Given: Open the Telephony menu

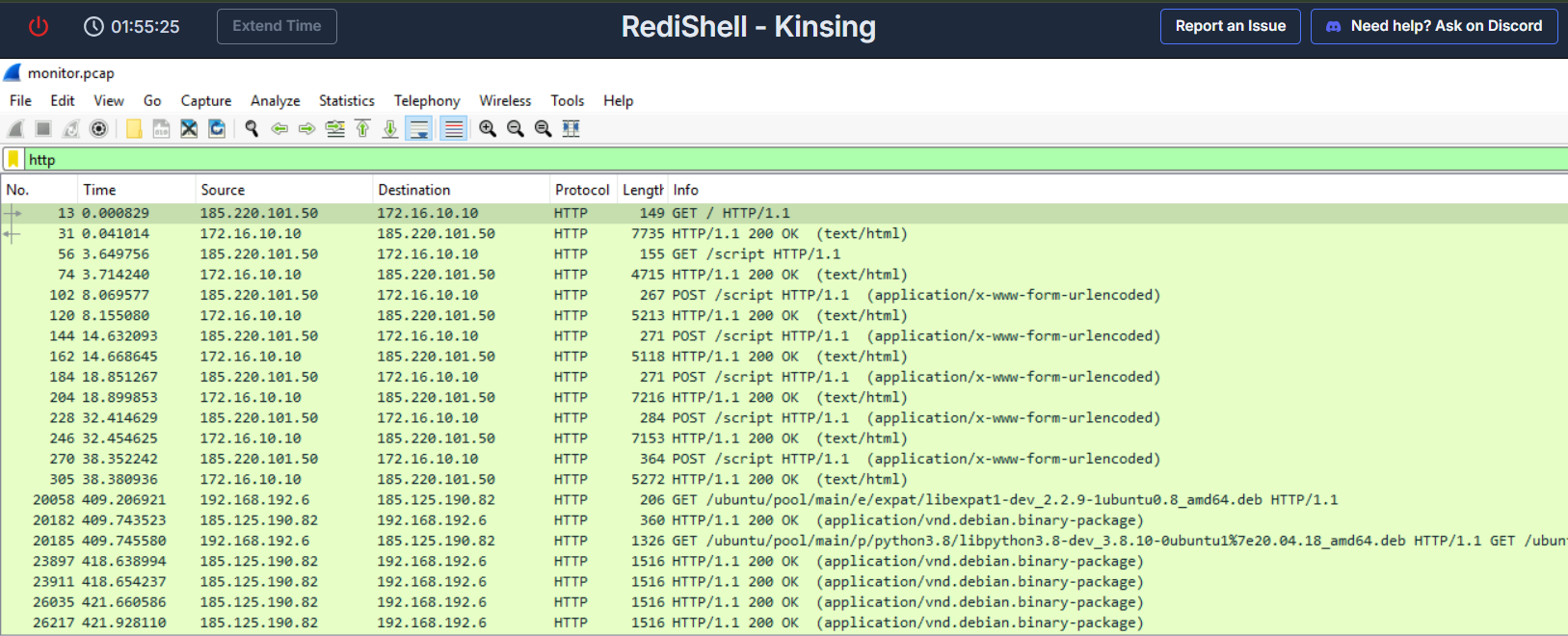Looking at the screenshot, I should coord(427,100).
